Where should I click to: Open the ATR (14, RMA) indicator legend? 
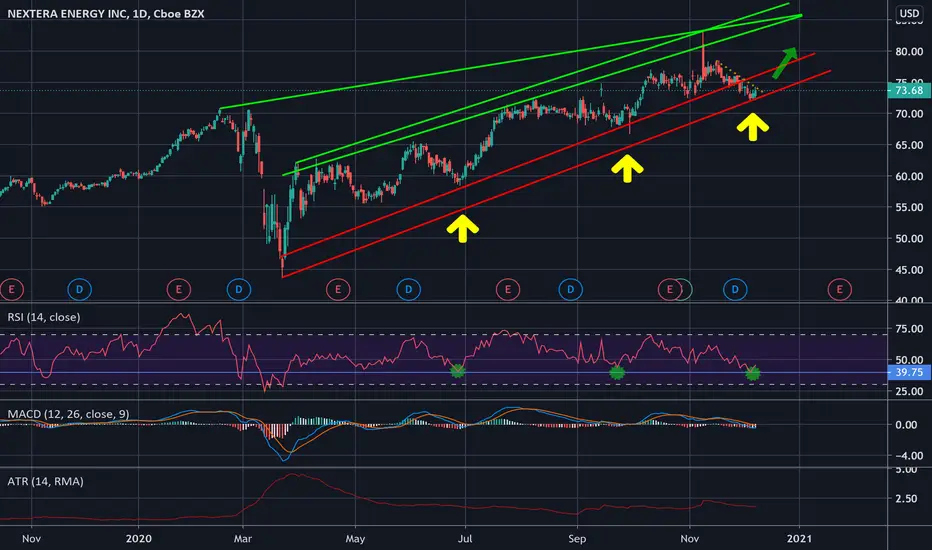pyautogui.click(x=45, y=481)
